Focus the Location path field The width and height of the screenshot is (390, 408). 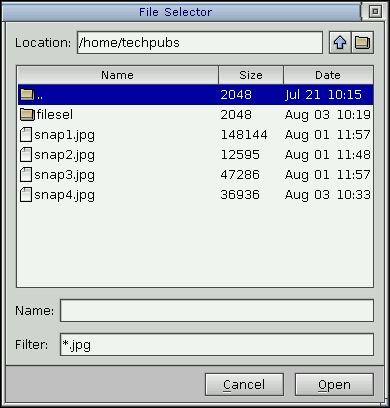(200, 43)
